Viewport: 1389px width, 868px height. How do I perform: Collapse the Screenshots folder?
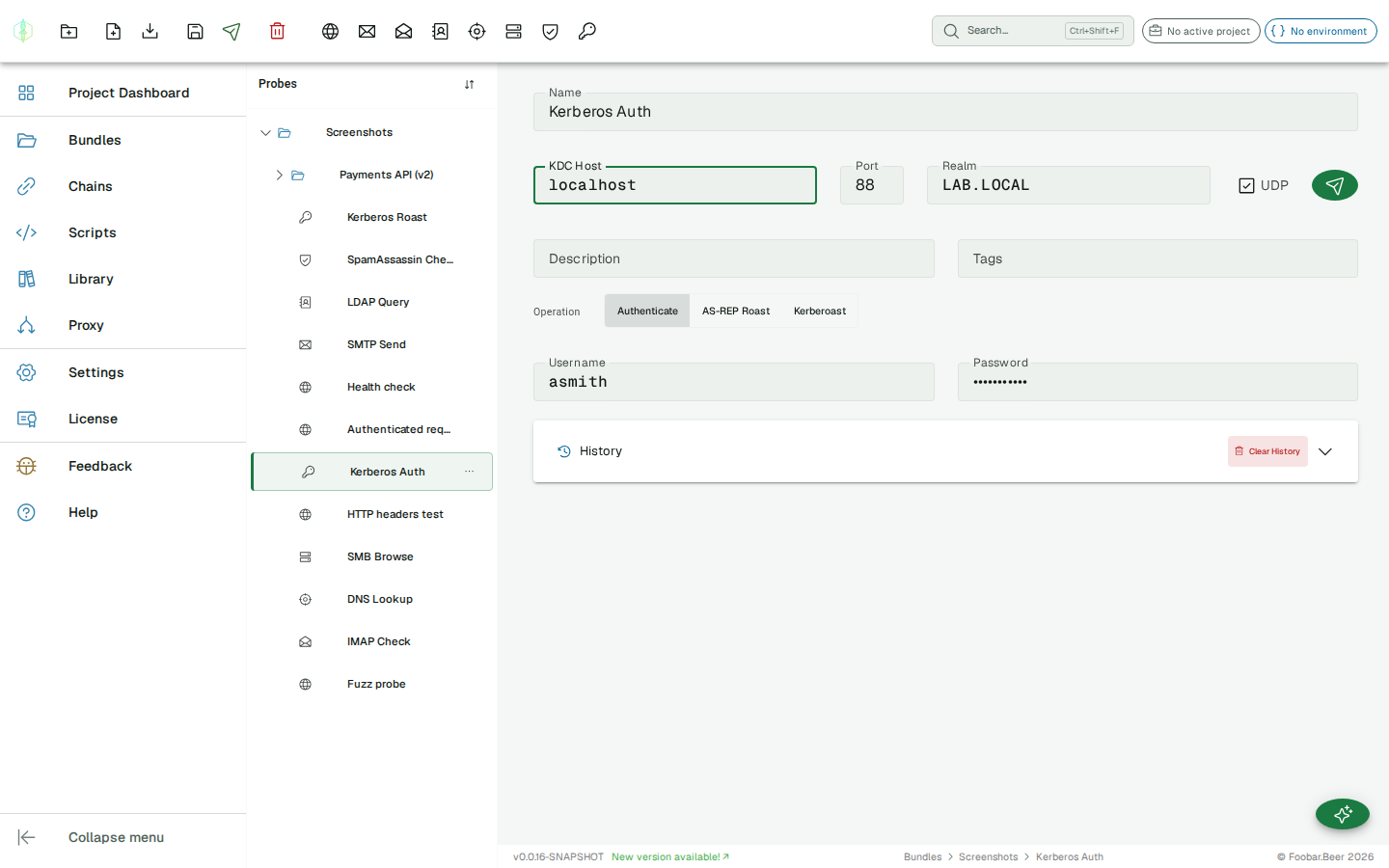(x=265, y=132)
